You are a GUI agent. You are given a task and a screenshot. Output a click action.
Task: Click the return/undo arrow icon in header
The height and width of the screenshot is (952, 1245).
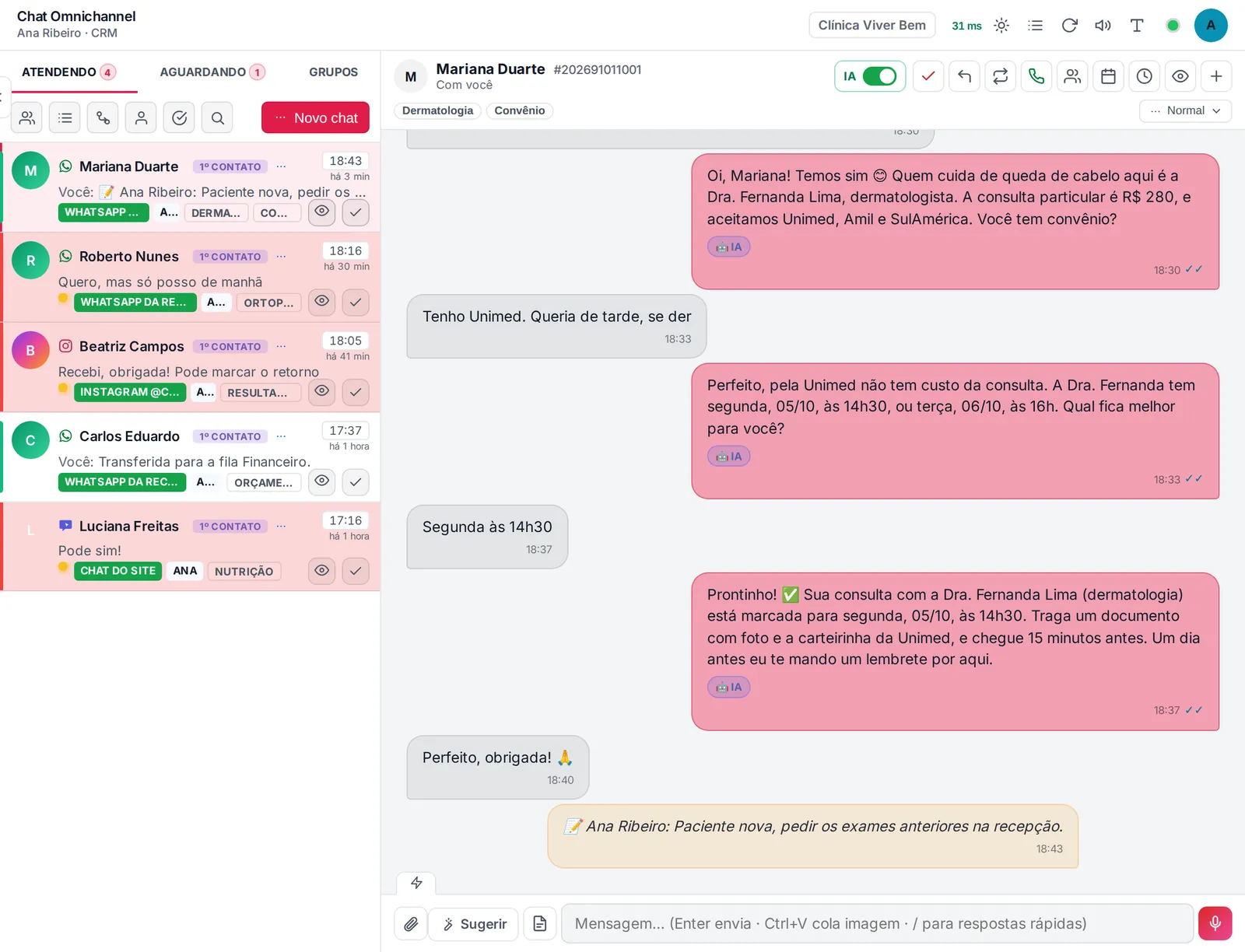pos(964,76)
